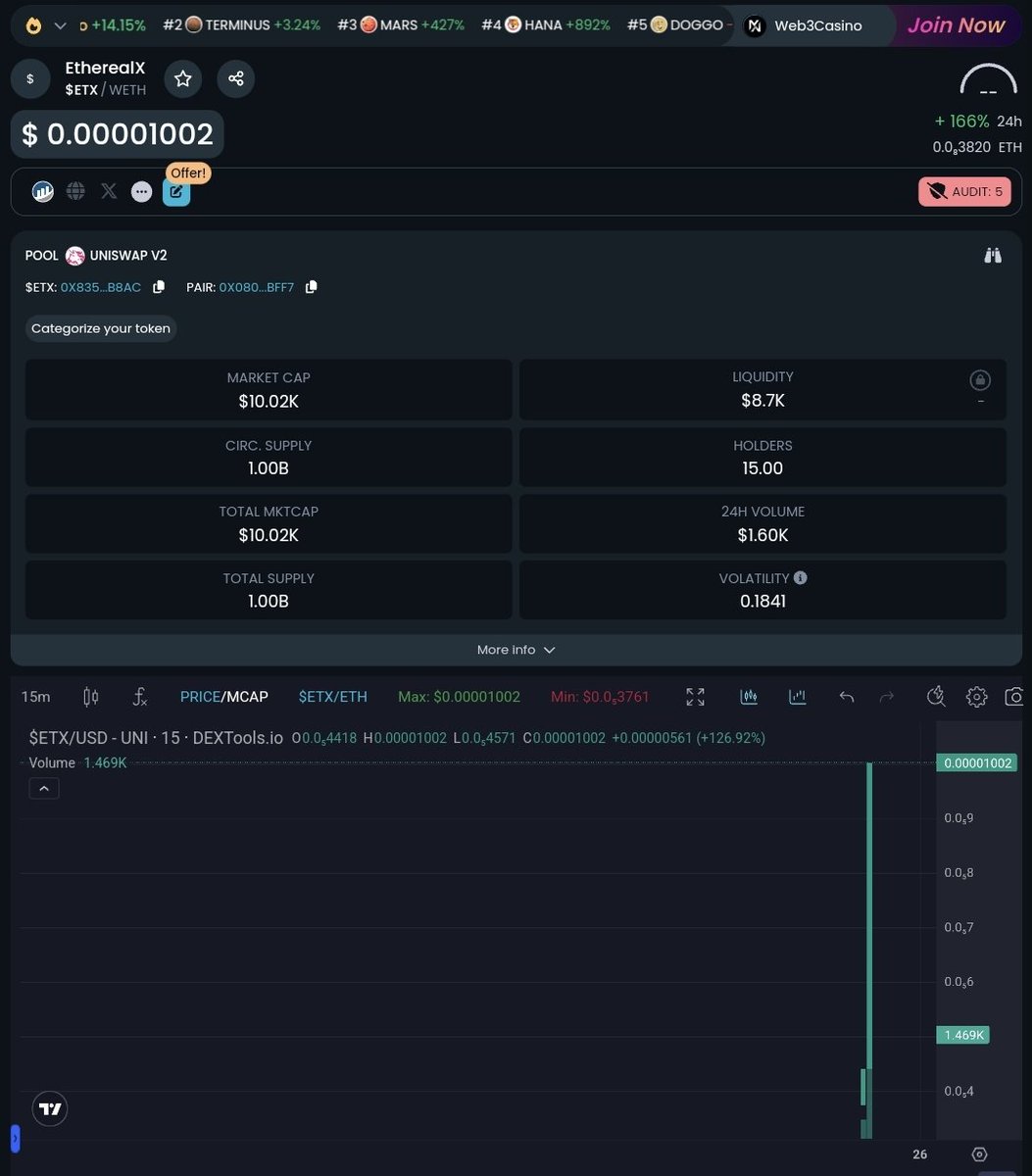Open the AUDIT: 5 warning badge
This screenshot has width=1032, height=1176.
coord(964,191)
